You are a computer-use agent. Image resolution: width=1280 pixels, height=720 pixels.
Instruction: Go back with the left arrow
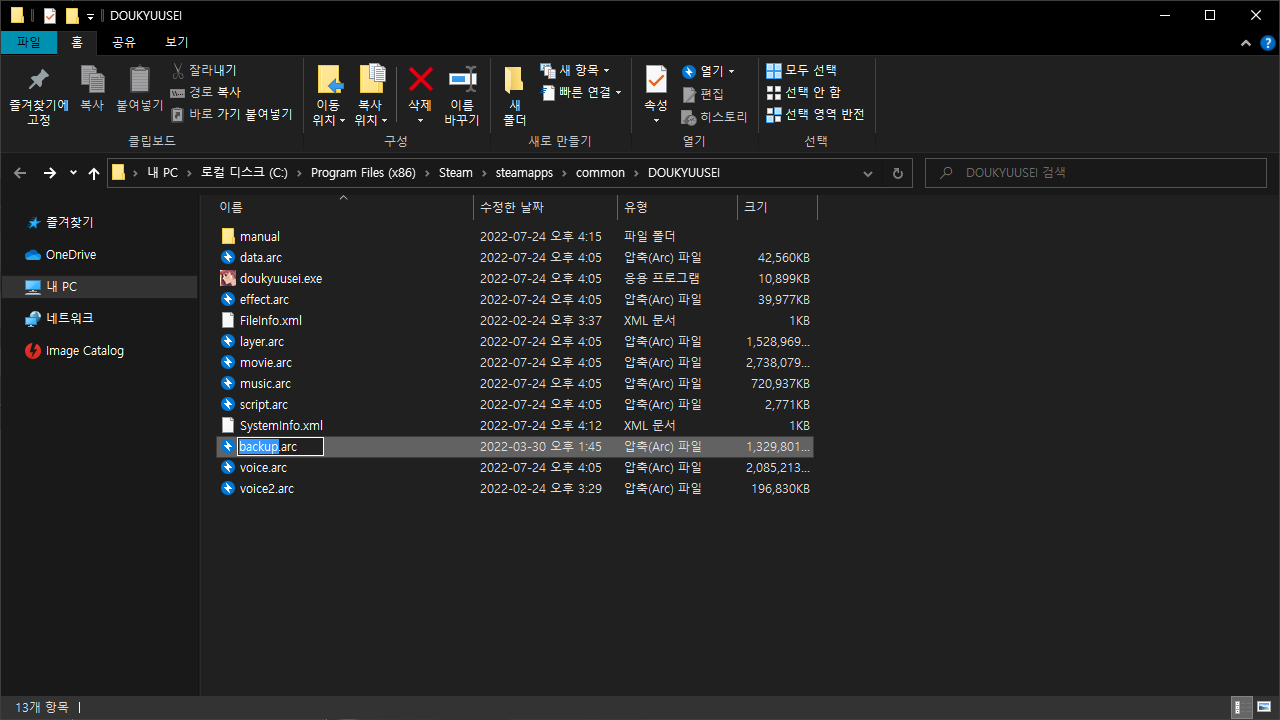(20, 173)
